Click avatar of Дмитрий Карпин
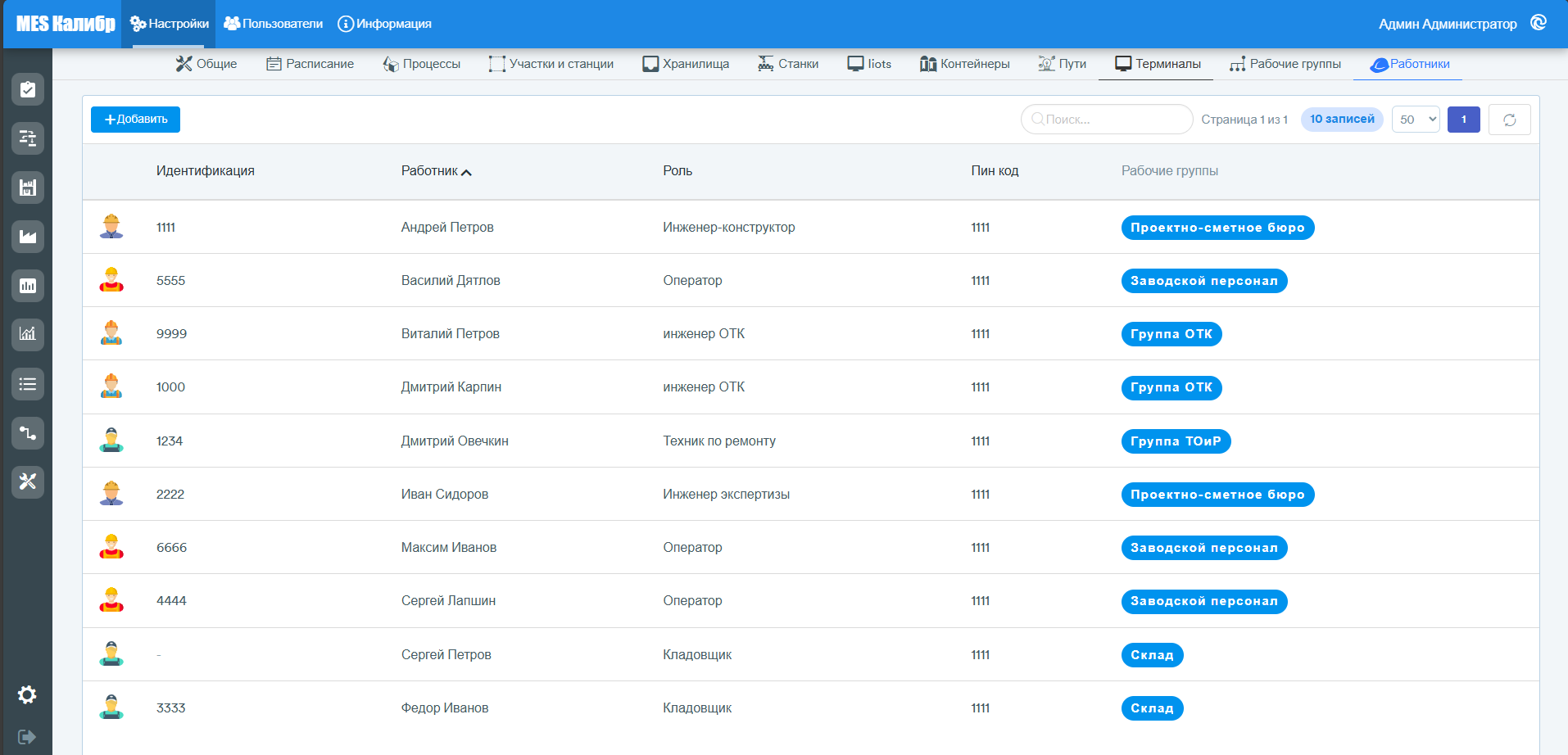1568x755 pixels. (111, 387)
